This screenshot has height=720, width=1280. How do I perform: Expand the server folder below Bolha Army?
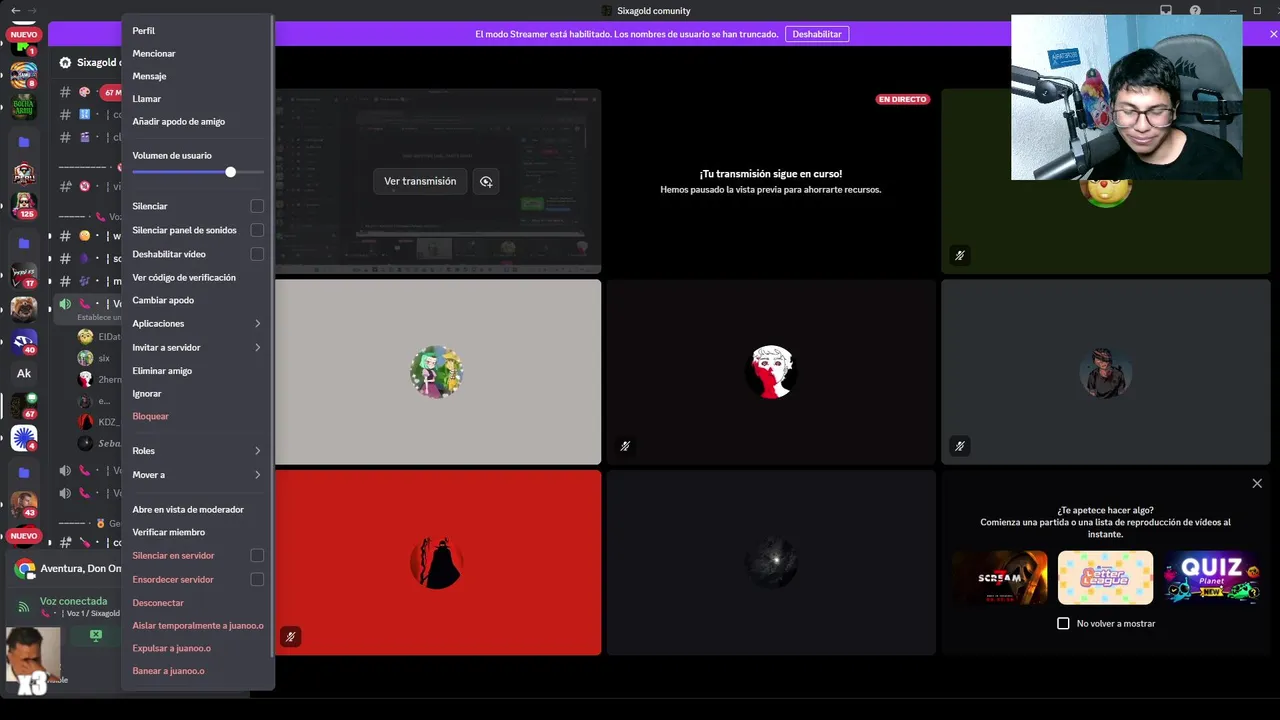click(24, 142)
